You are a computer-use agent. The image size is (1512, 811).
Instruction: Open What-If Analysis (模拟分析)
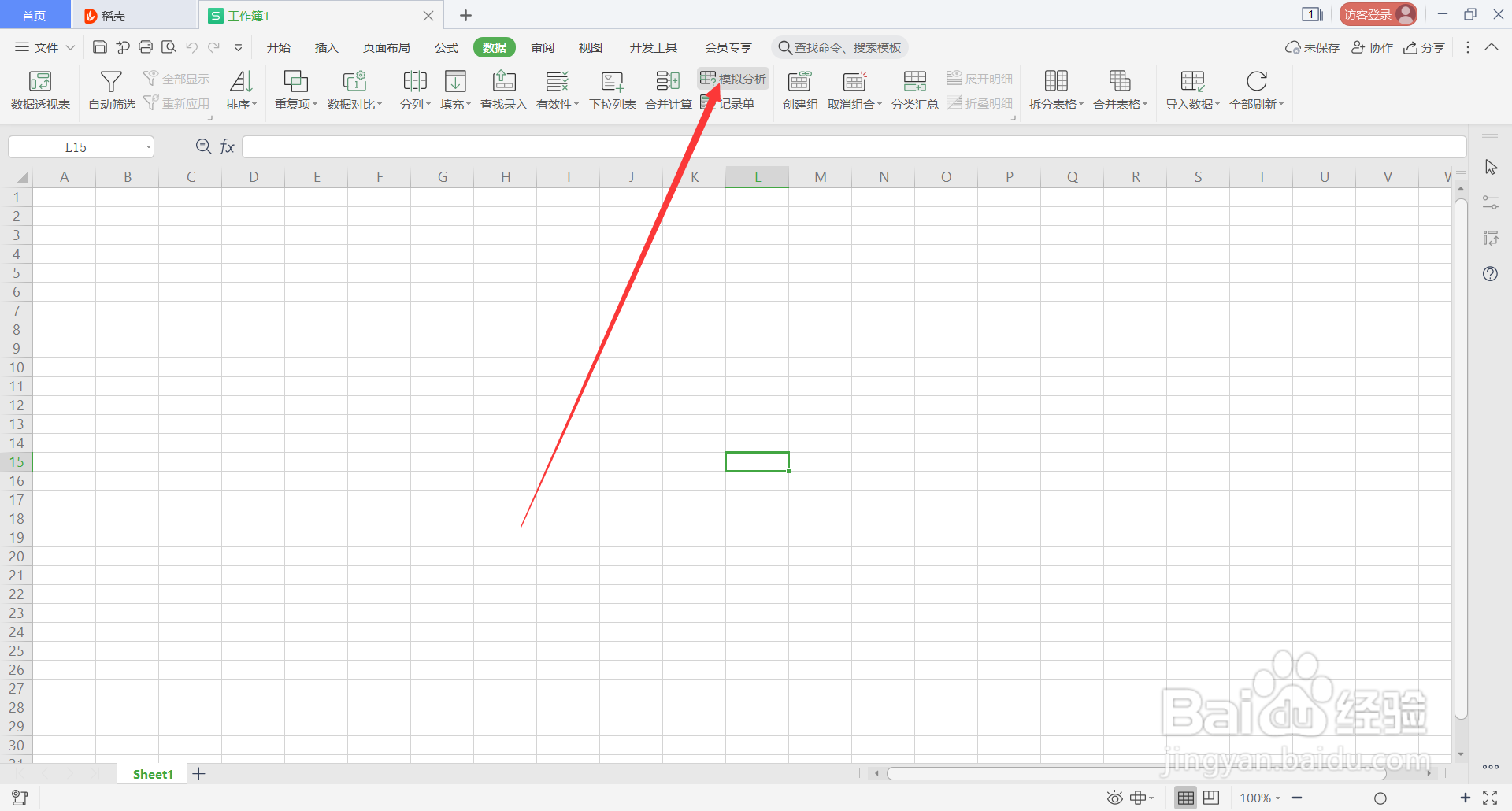point(733,79)
